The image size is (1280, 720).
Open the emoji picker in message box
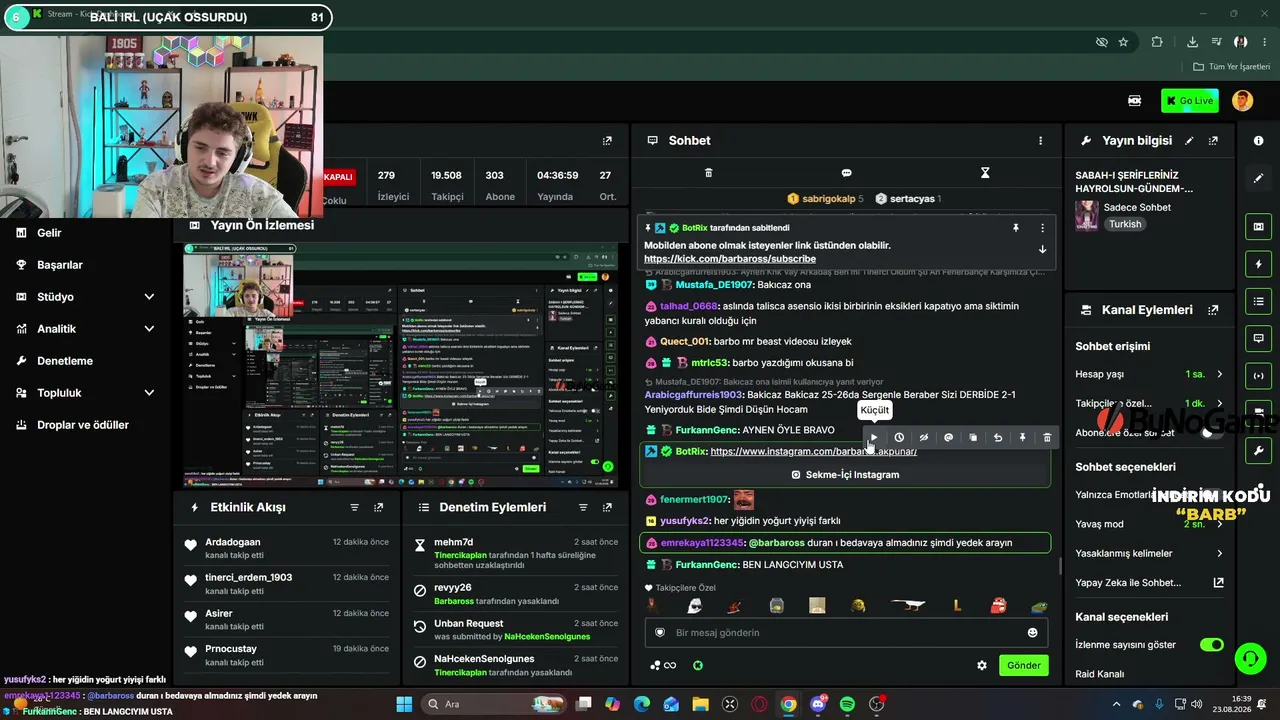[x=1033, y=633]
